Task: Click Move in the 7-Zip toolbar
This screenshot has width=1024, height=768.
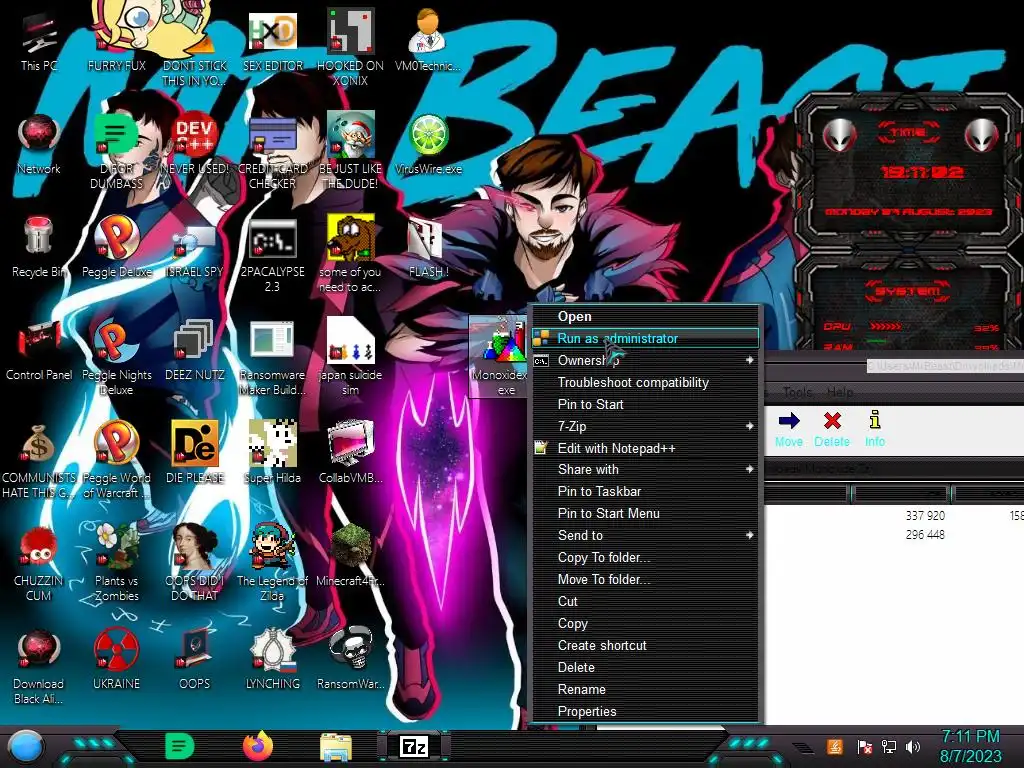Action: pyautogui.click(x=789, y=430)
